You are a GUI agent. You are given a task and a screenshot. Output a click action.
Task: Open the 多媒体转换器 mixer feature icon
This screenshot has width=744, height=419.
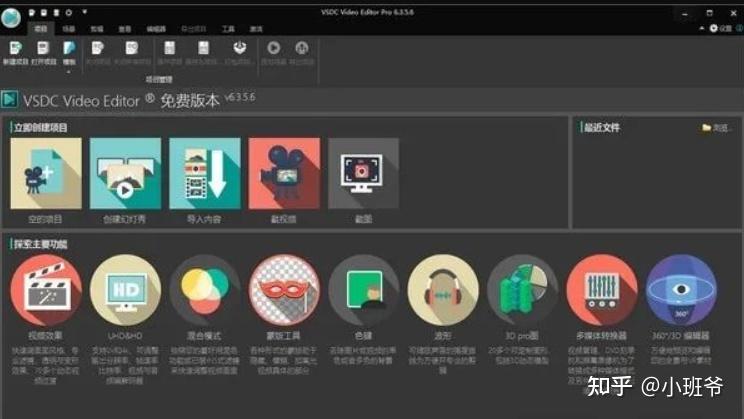[x=602, y=290]
